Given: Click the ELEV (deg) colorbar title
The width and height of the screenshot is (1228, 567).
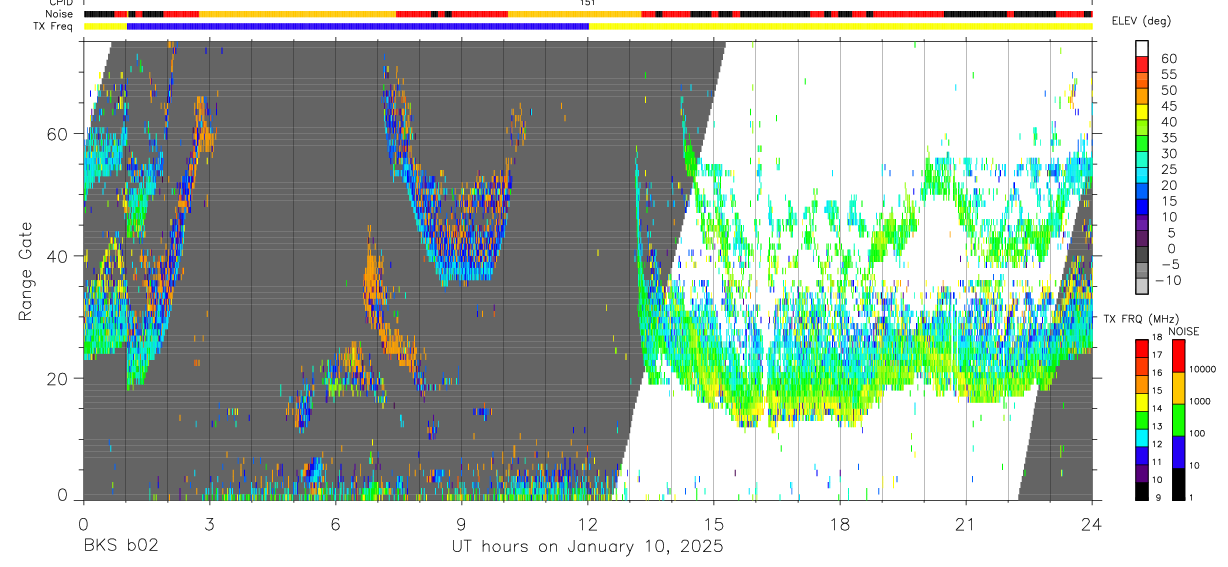Looking at the screenshot, I should tap(1141, 21).
